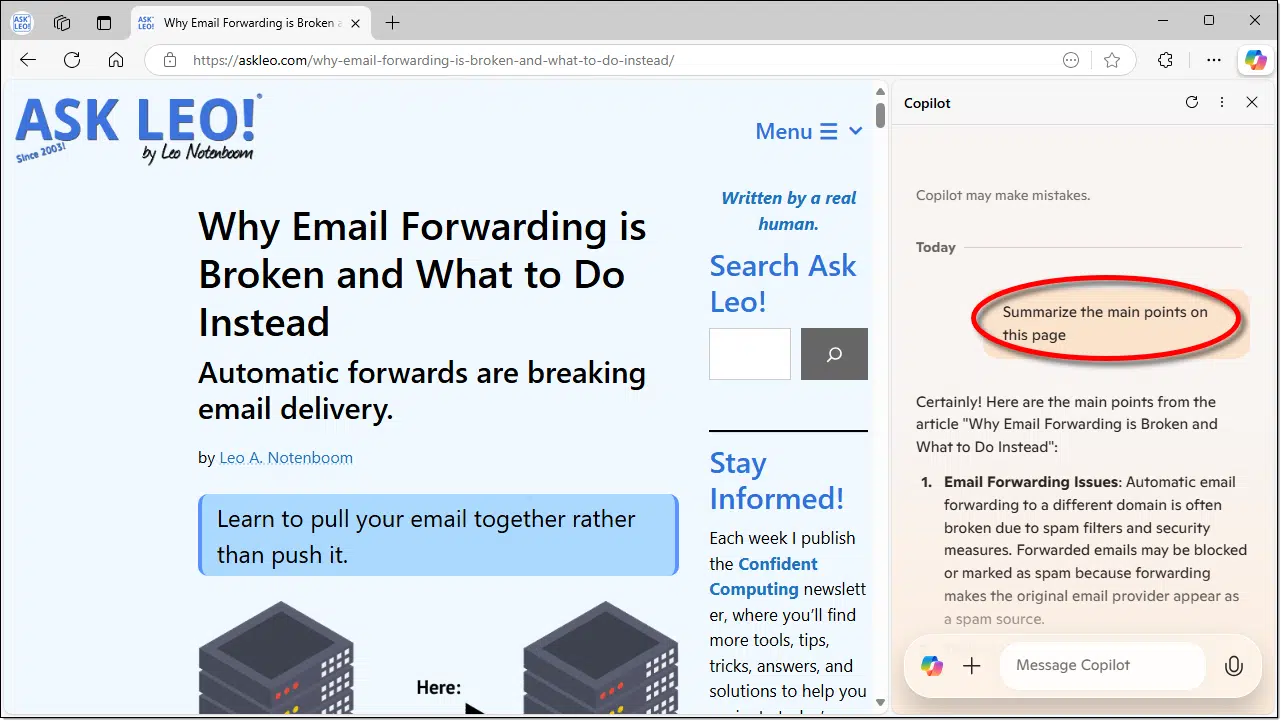Click the Ask Leo search text box

point(750,354)
